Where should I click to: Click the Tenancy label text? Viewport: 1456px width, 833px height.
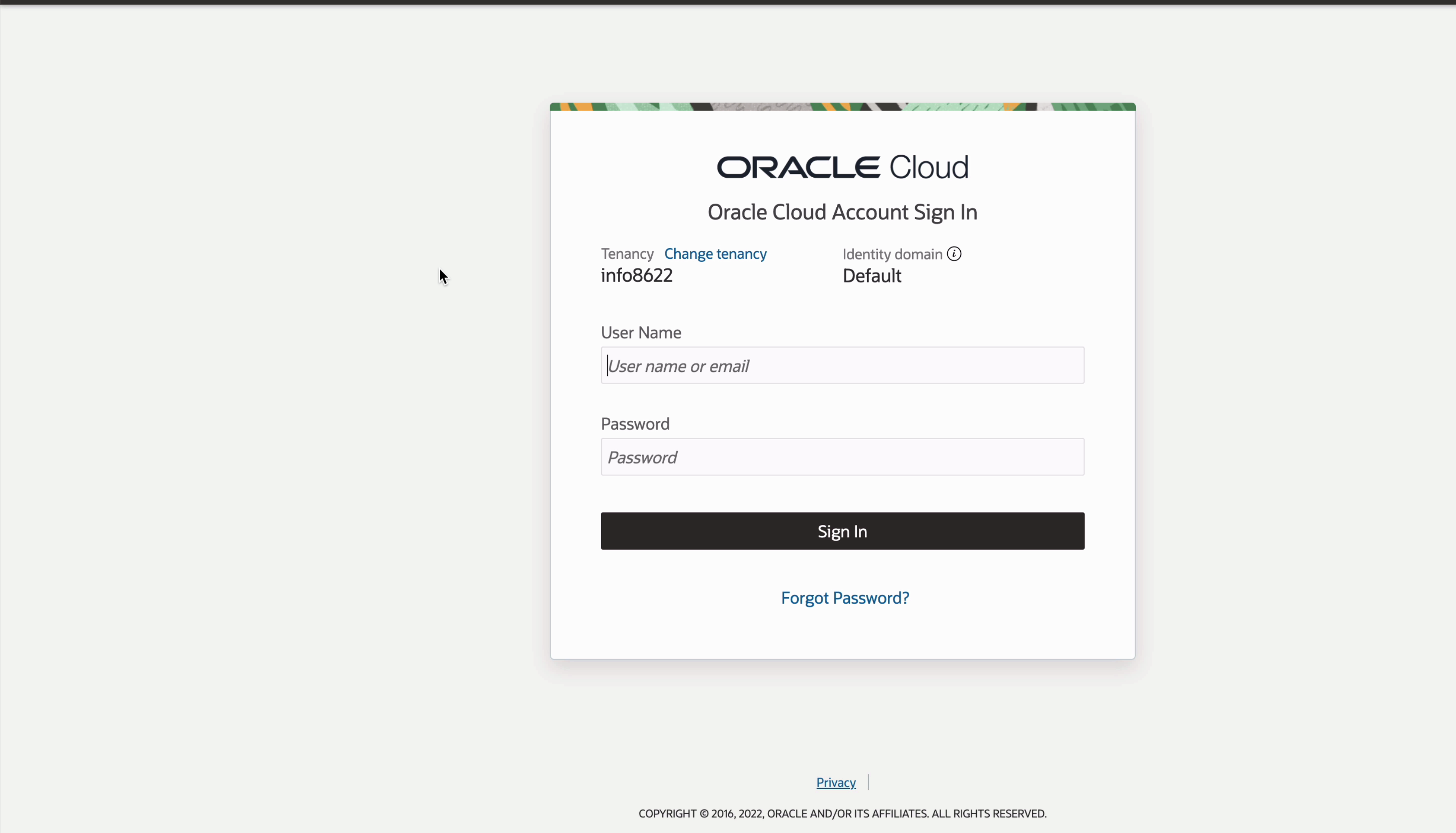[627, 254]
